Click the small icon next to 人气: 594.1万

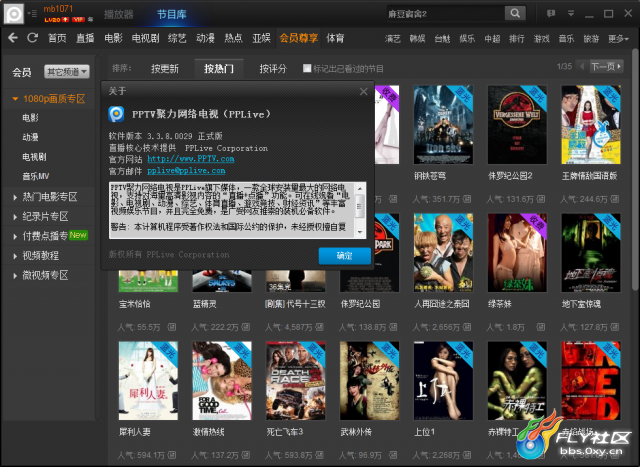pos(171,455)
